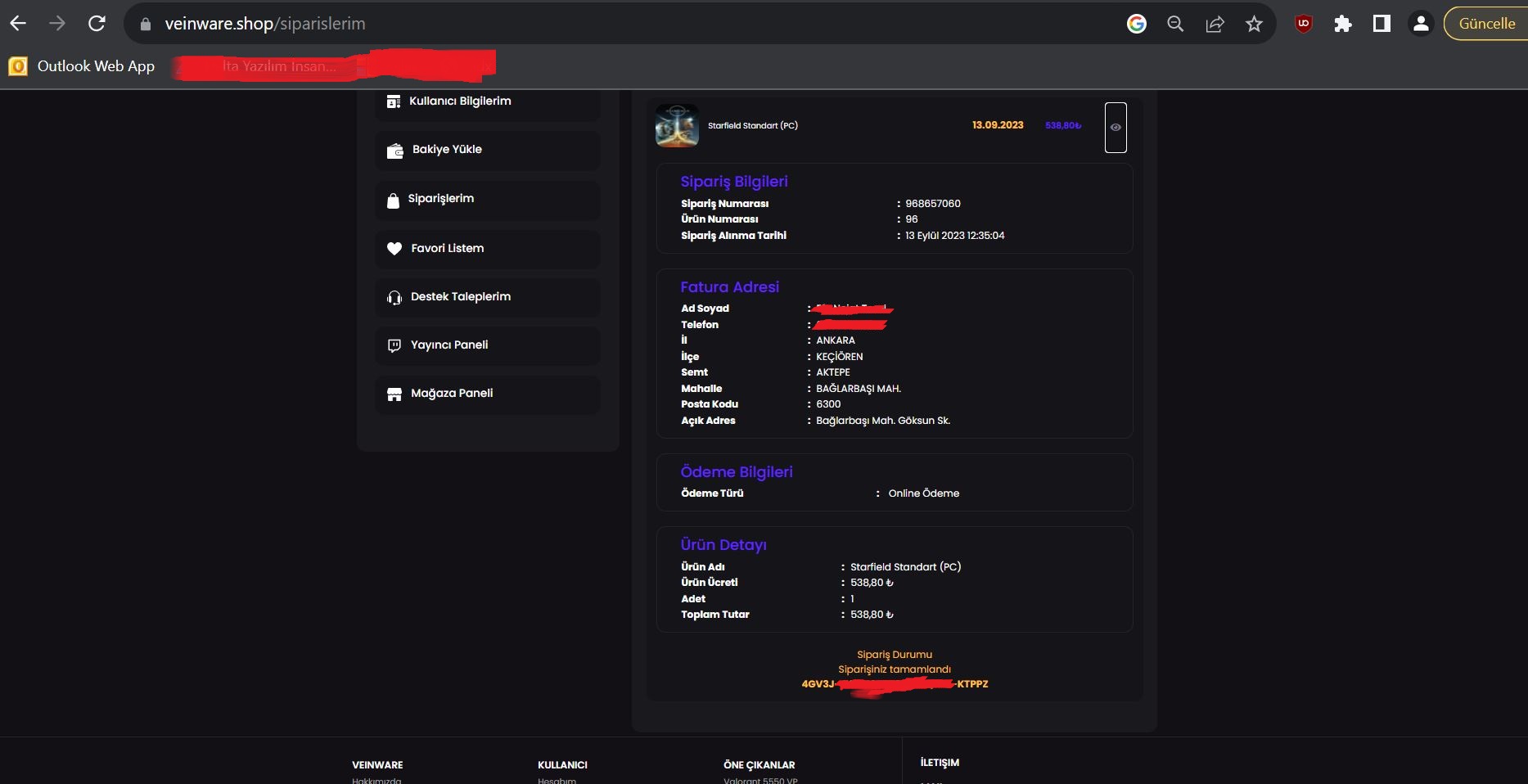Open the browser extensions puzzle icon
1528x784 pixels.
(x=1342, y=24)
